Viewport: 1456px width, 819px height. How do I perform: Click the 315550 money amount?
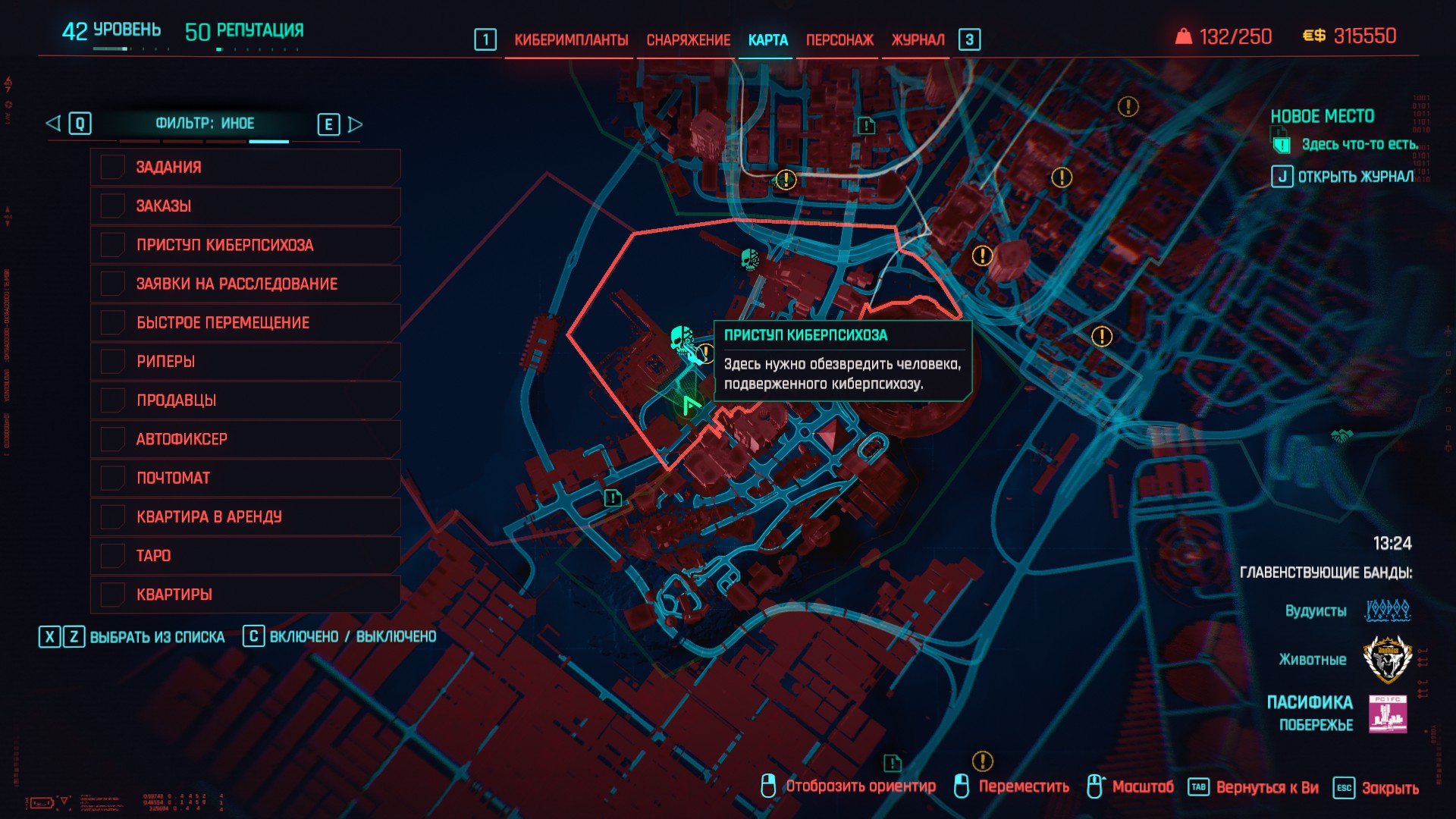click(1365, 36)
